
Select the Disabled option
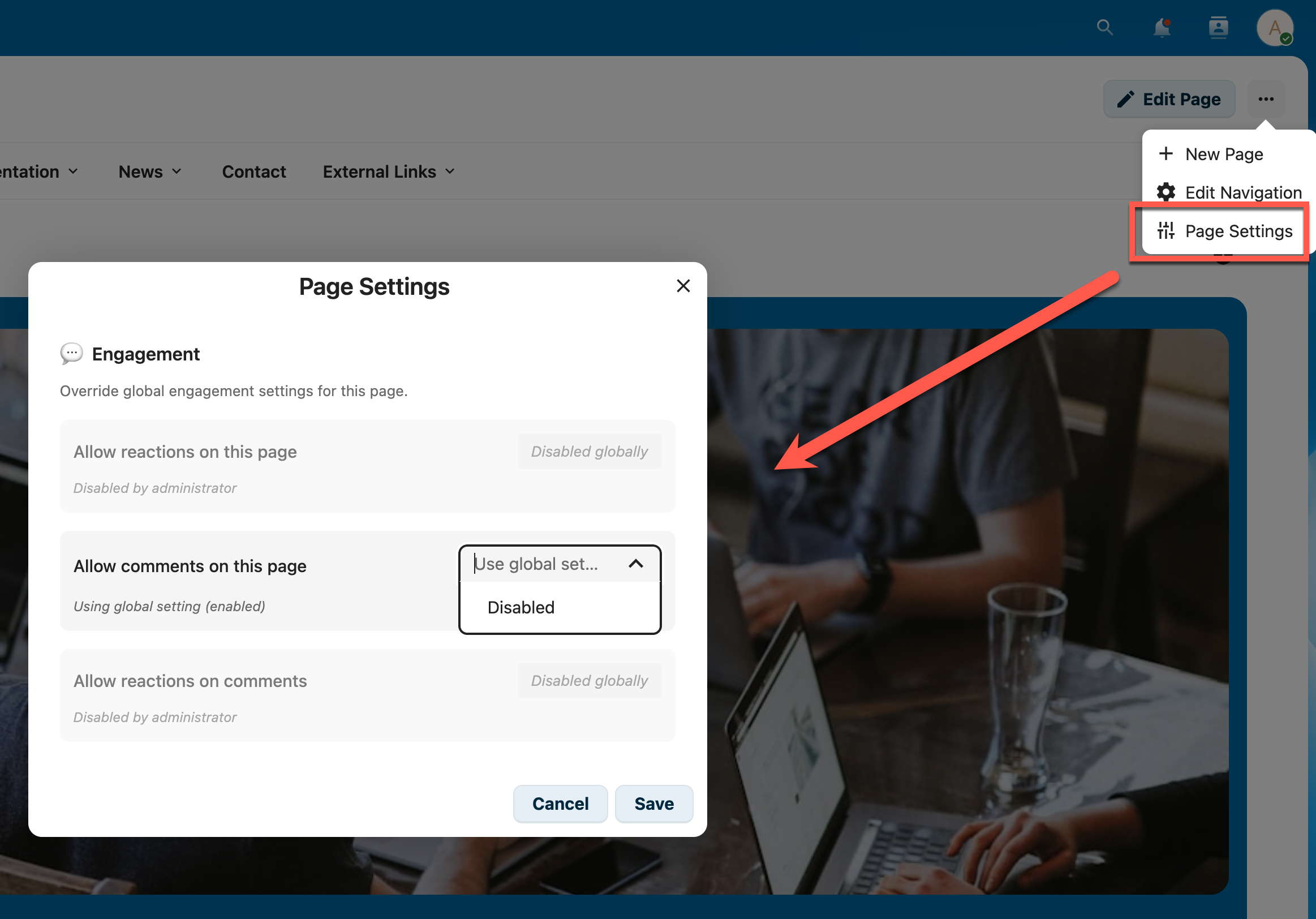(560, 607)
